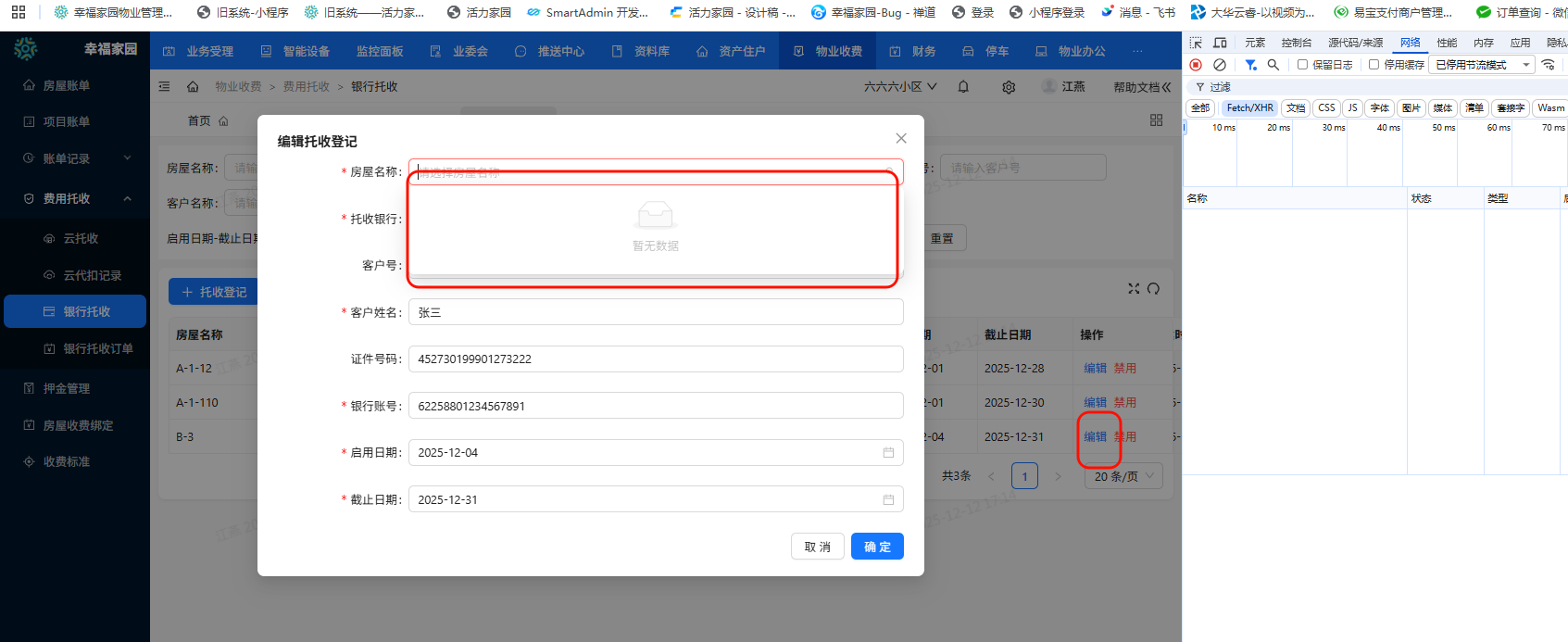Open the 江燕 user menu
Screen dimensions: 1568x642
(x=1063, y=86)
